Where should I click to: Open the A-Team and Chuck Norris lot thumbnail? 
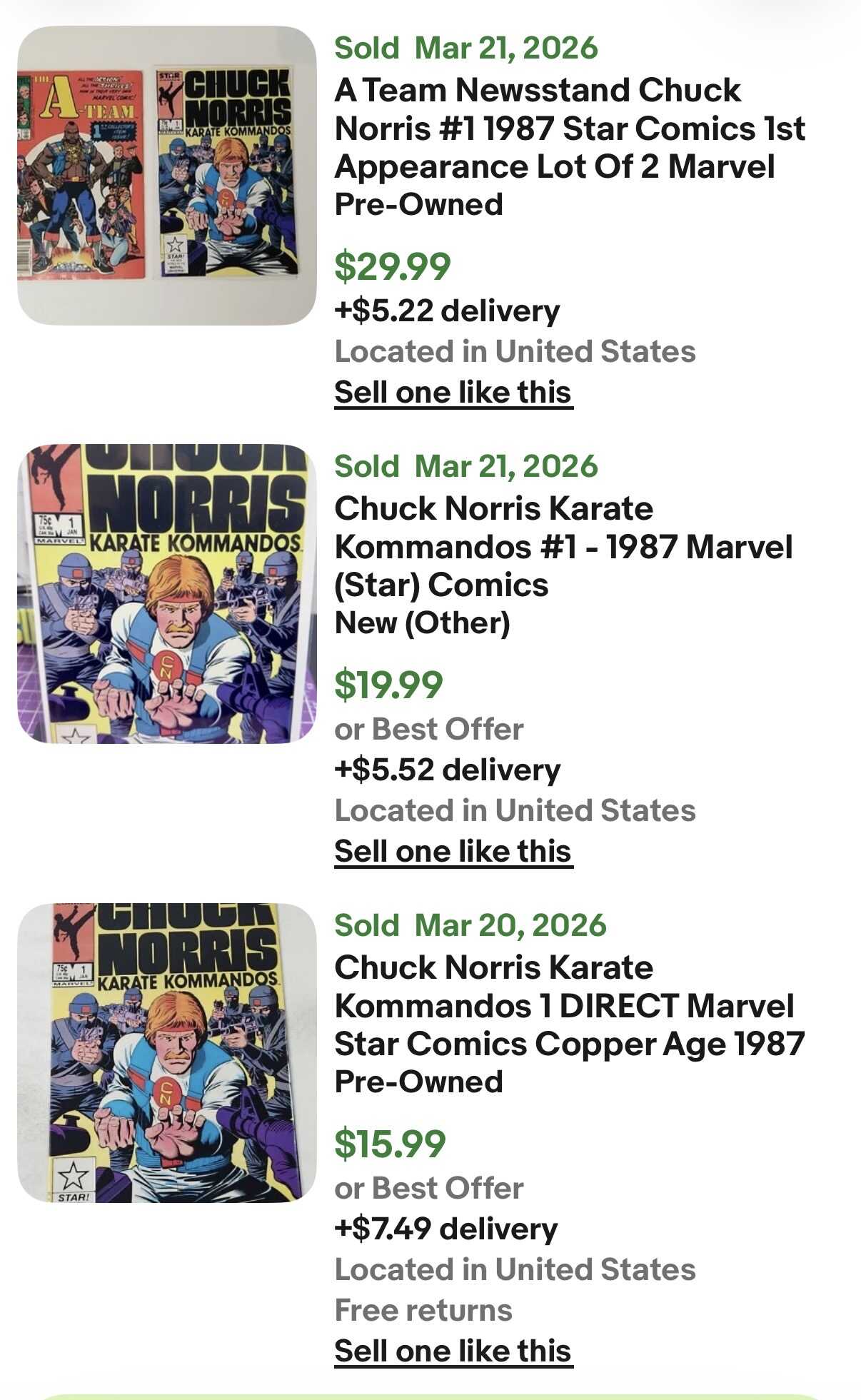point(166,176)
